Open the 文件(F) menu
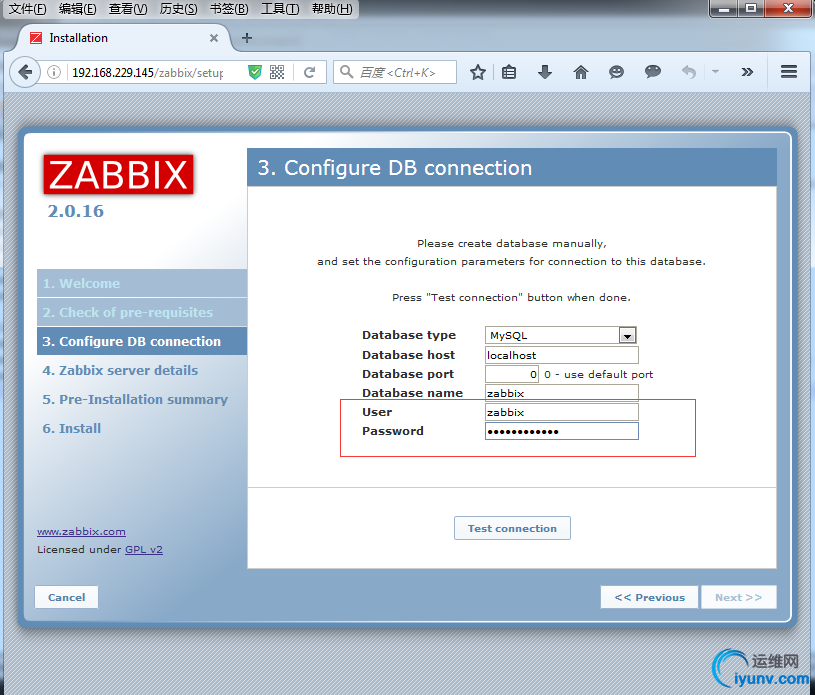815x695 pixels. pos(28,9)
